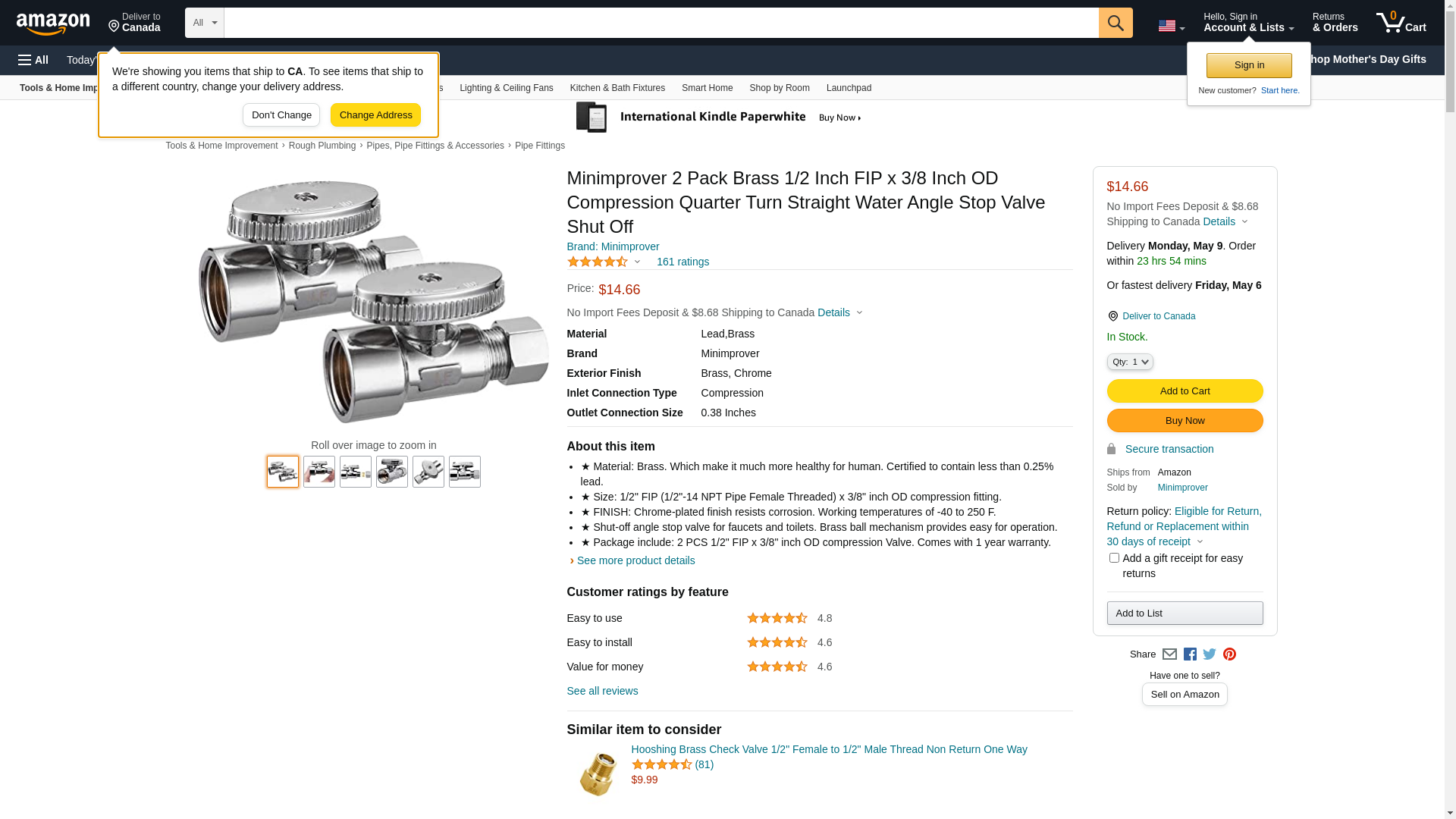Go to the Amazon home logo

click(53, 24)
